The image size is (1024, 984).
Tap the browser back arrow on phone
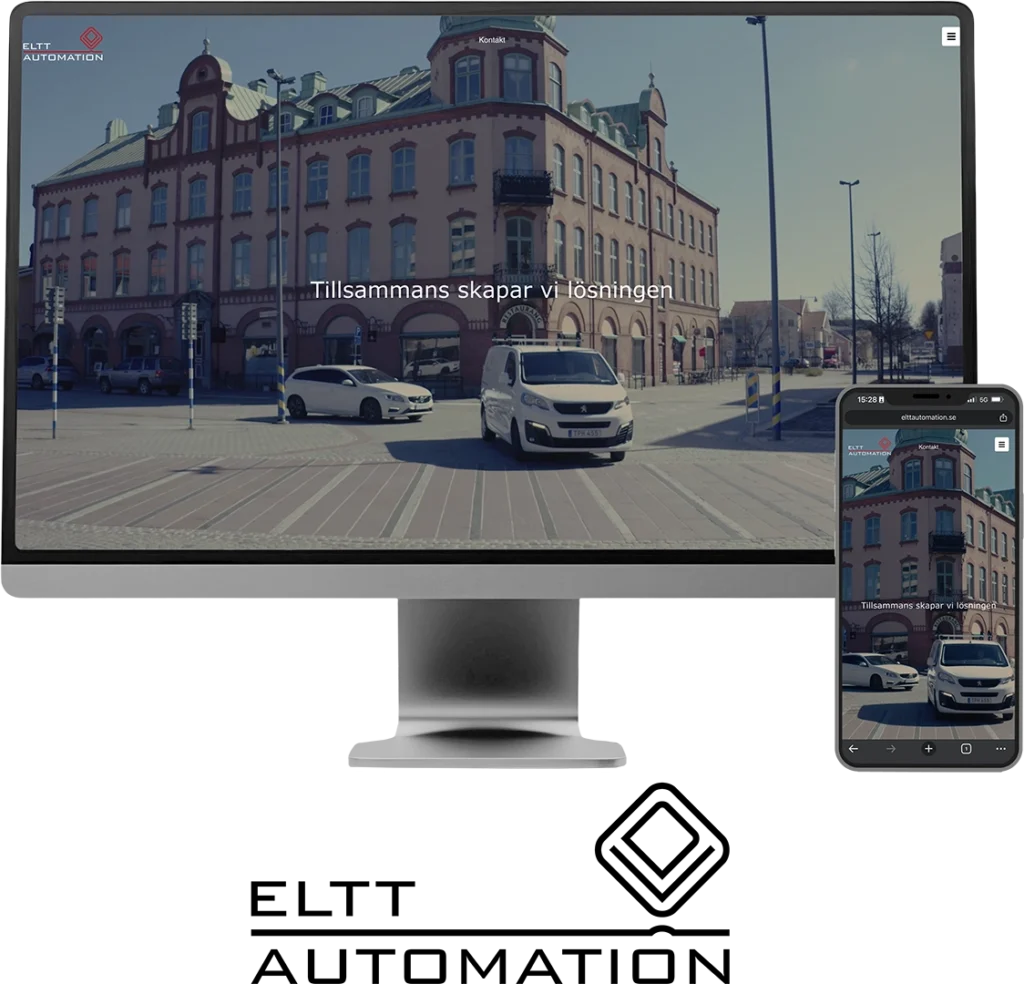(853, 748)
